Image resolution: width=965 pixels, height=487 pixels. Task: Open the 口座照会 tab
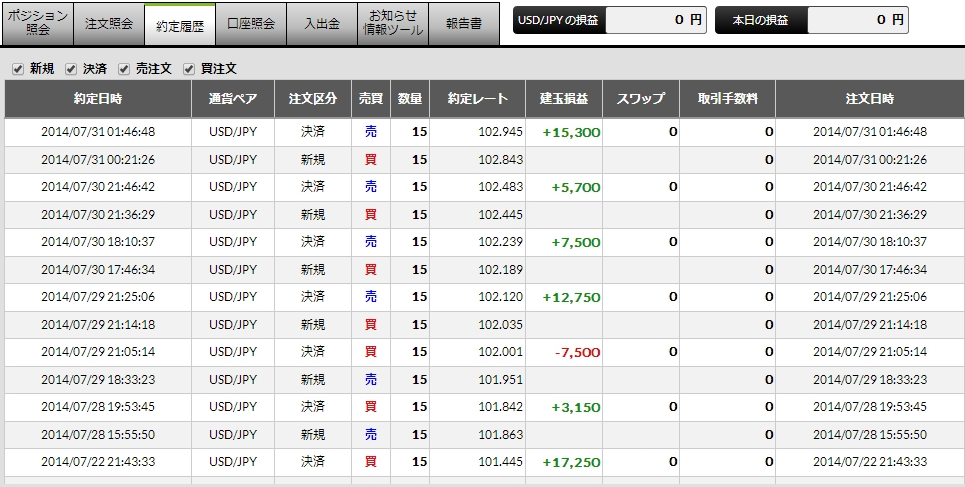[251, 23]
